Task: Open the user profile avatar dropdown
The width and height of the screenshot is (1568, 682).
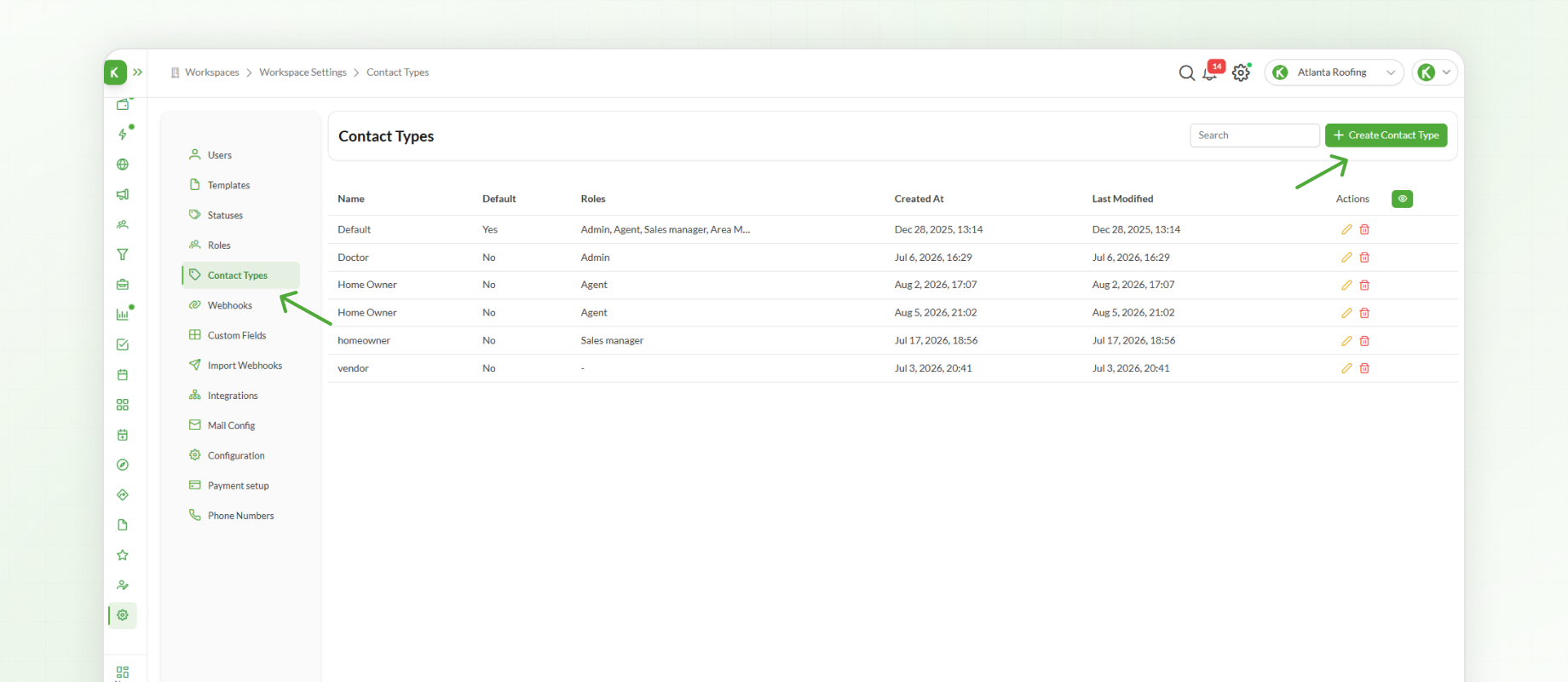Action: (1434, 72)
